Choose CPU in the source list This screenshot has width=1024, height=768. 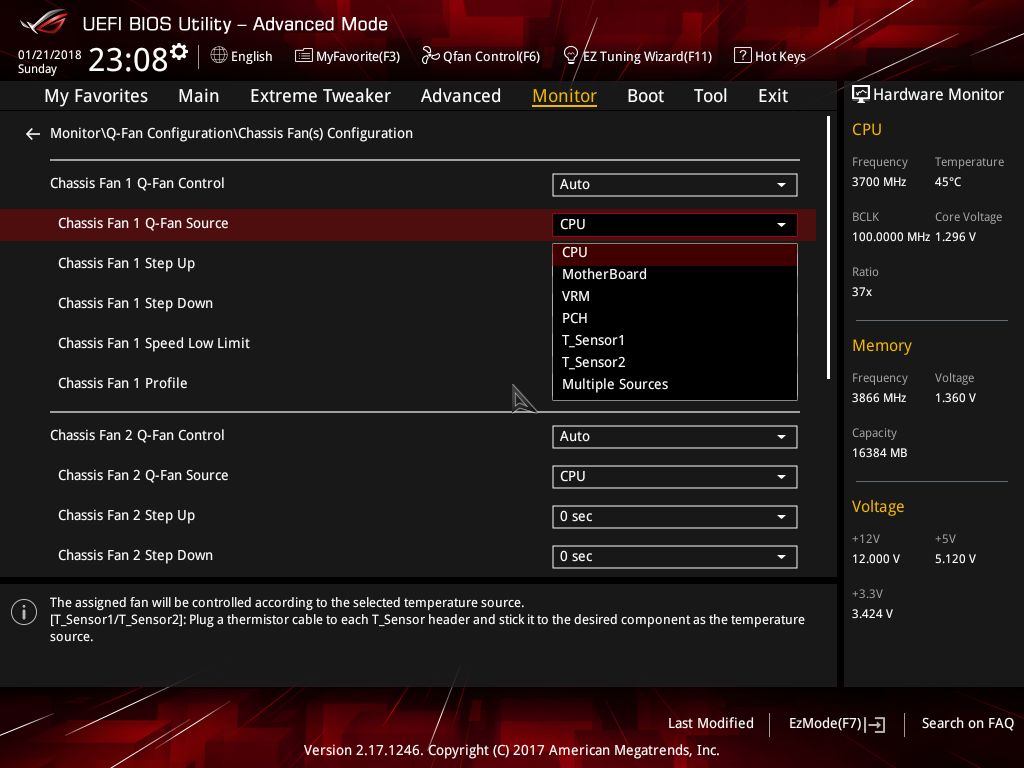[675, 253]
